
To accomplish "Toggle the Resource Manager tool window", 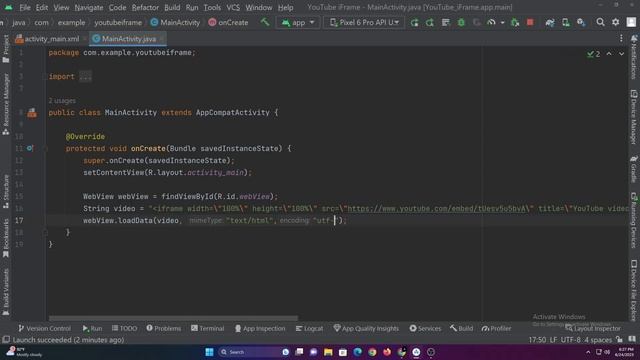I will click(x=6, y=104).
